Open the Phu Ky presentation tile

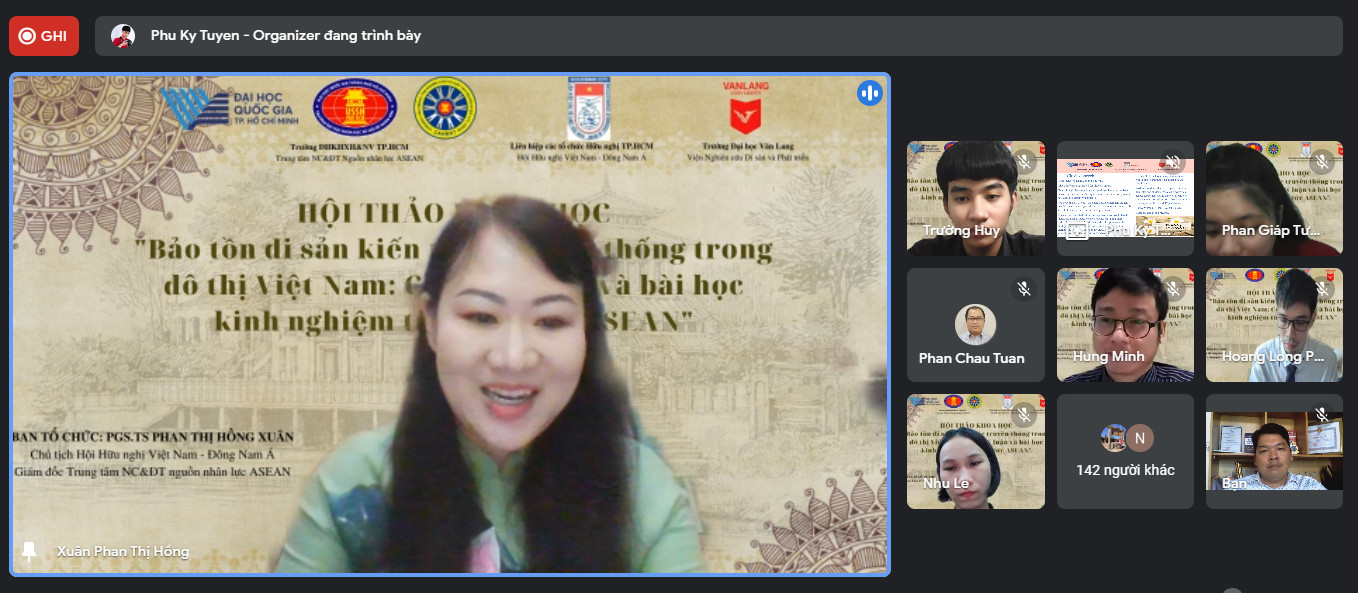1125,198
